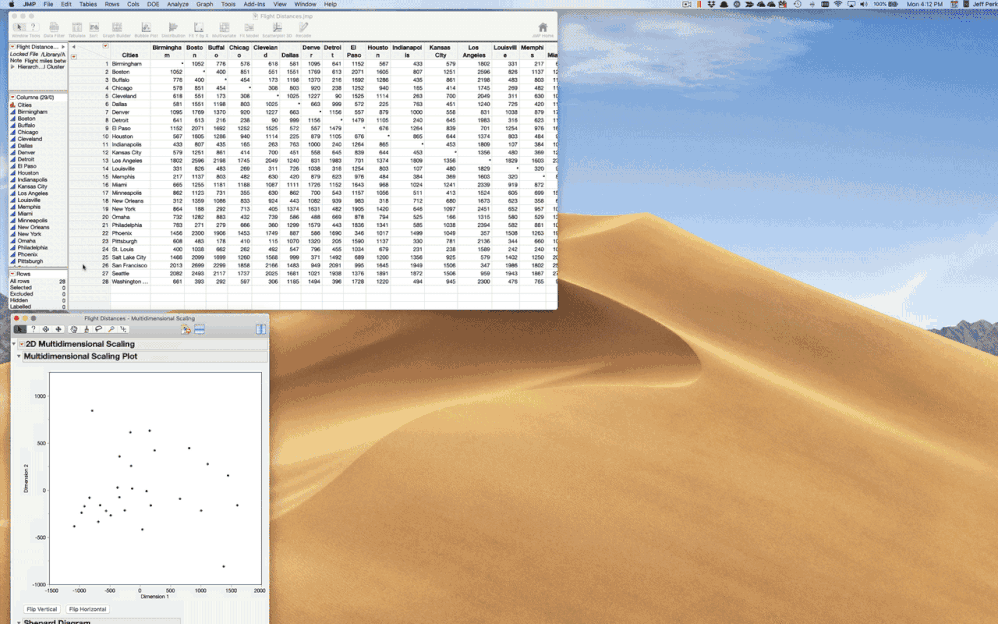
Task: Open the Tables menu
Action: tap(88, 4)
